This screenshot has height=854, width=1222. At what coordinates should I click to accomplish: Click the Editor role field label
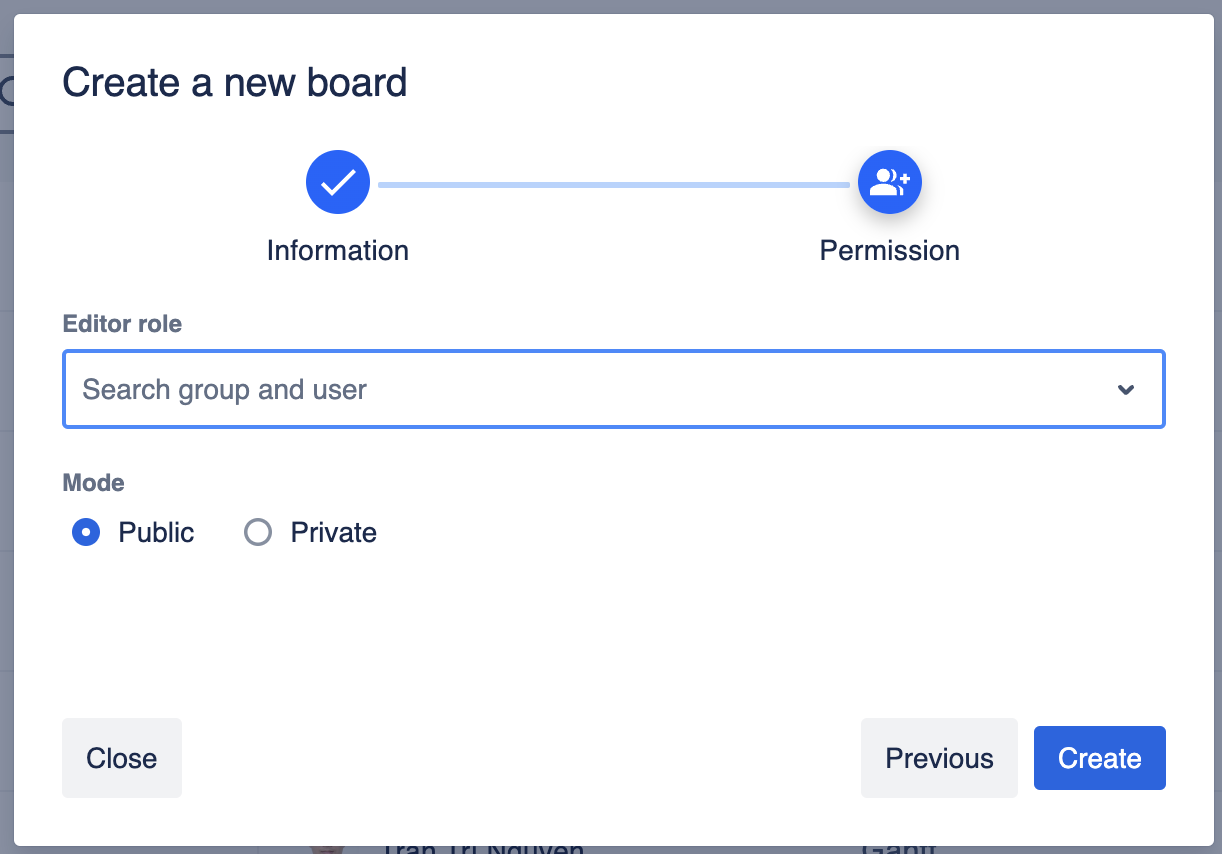122,324
